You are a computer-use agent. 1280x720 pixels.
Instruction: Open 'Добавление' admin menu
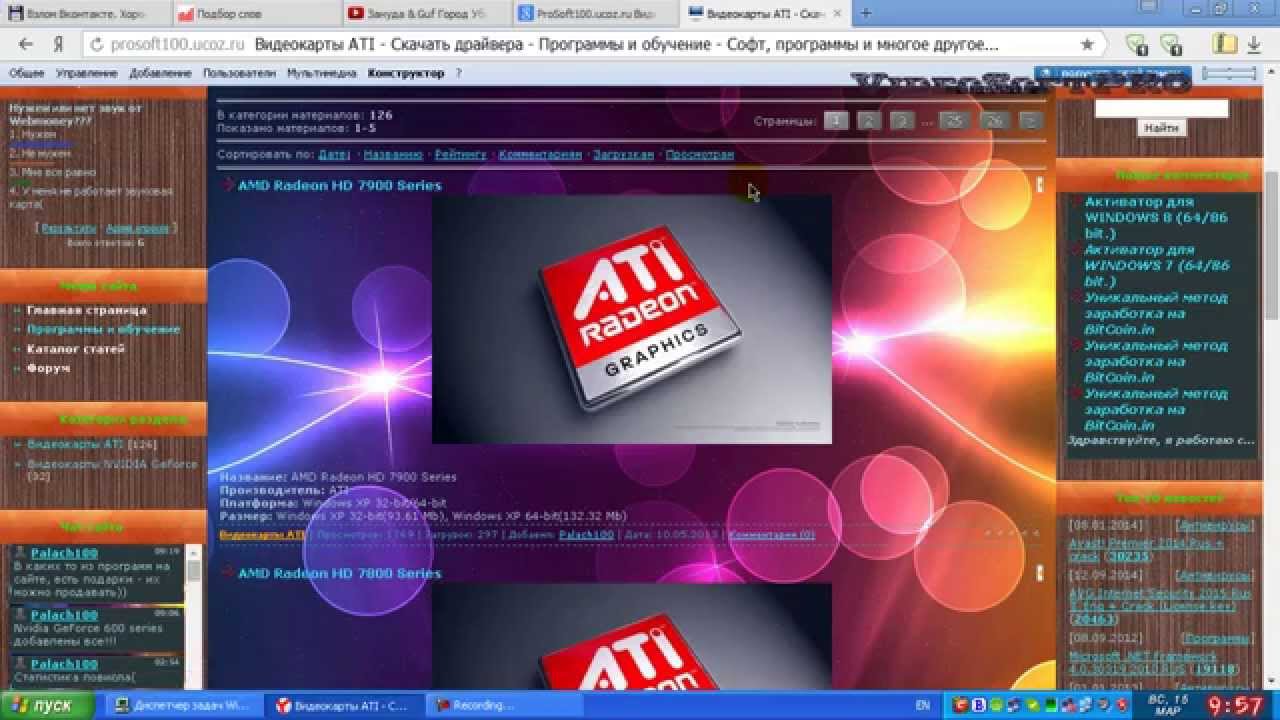tap(160, 73)
